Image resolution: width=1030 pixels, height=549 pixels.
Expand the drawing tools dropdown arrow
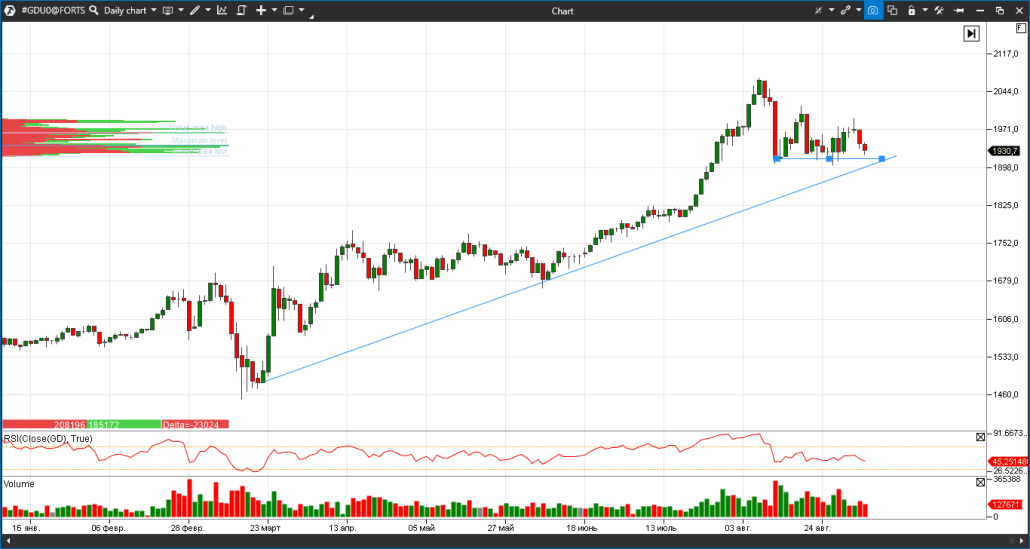tap(207, 10)
